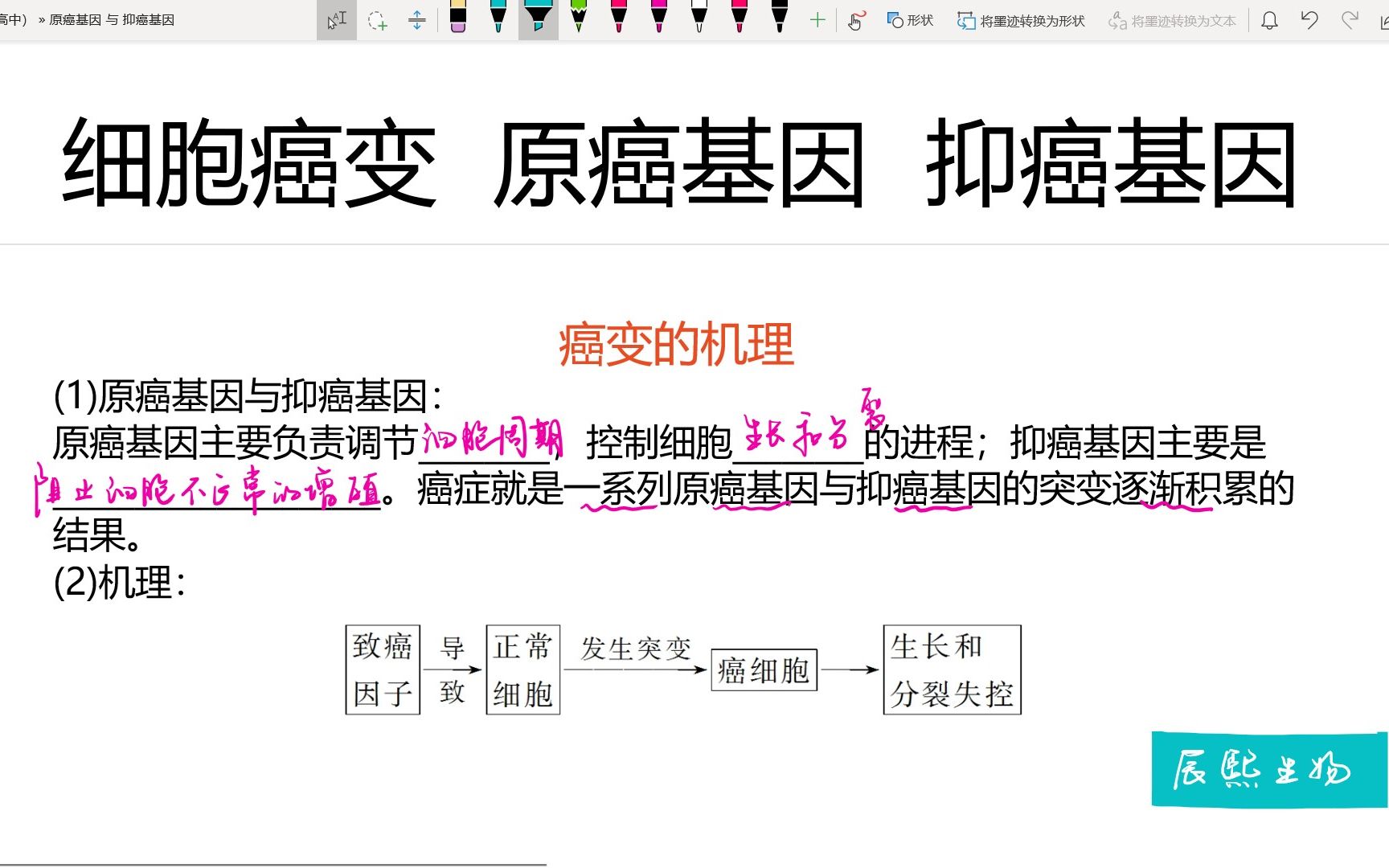Deselect the active cyan highlighter
The image size is (1389, 868).
click(537, 20)
